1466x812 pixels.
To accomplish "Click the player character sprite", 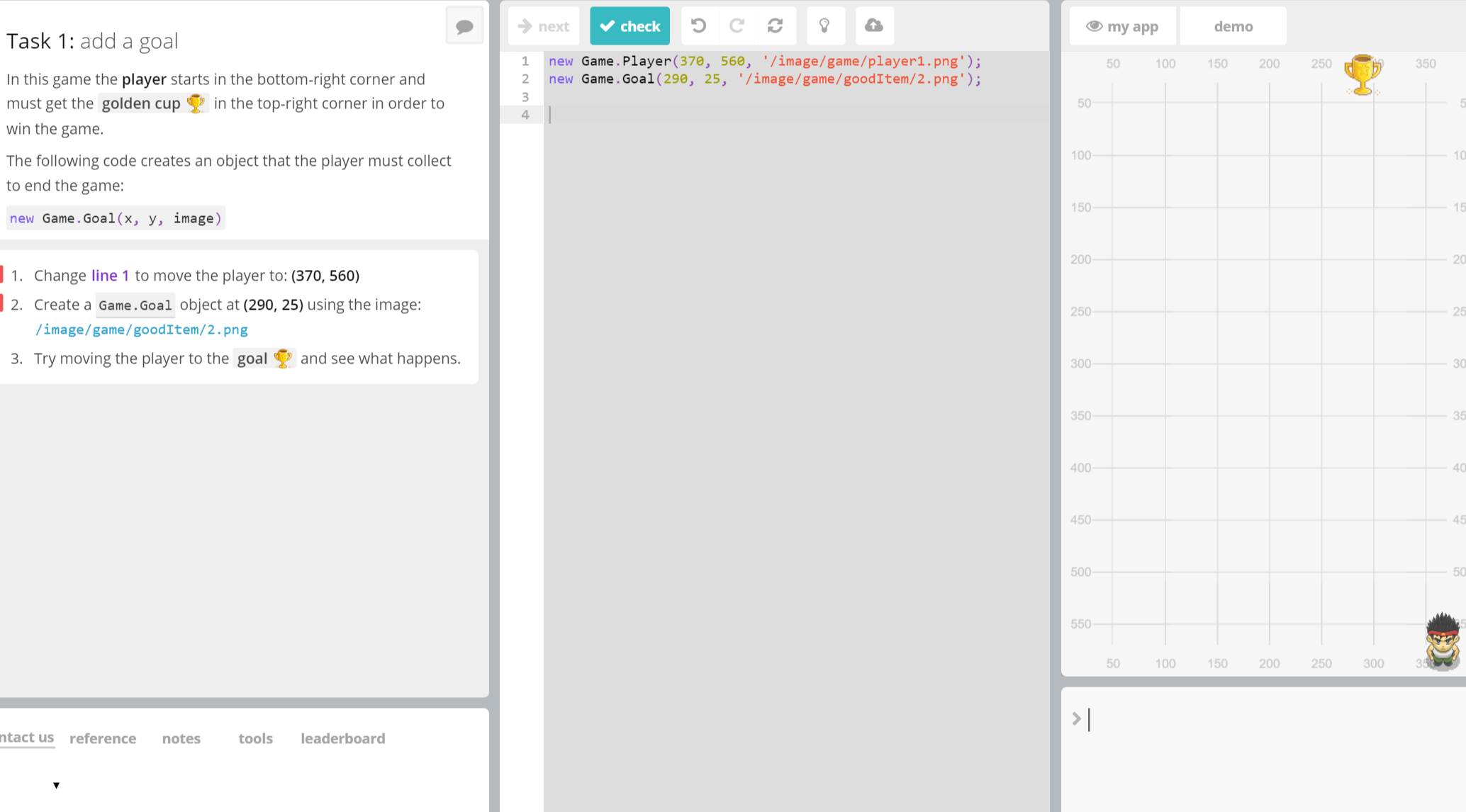I will 1443,640.
